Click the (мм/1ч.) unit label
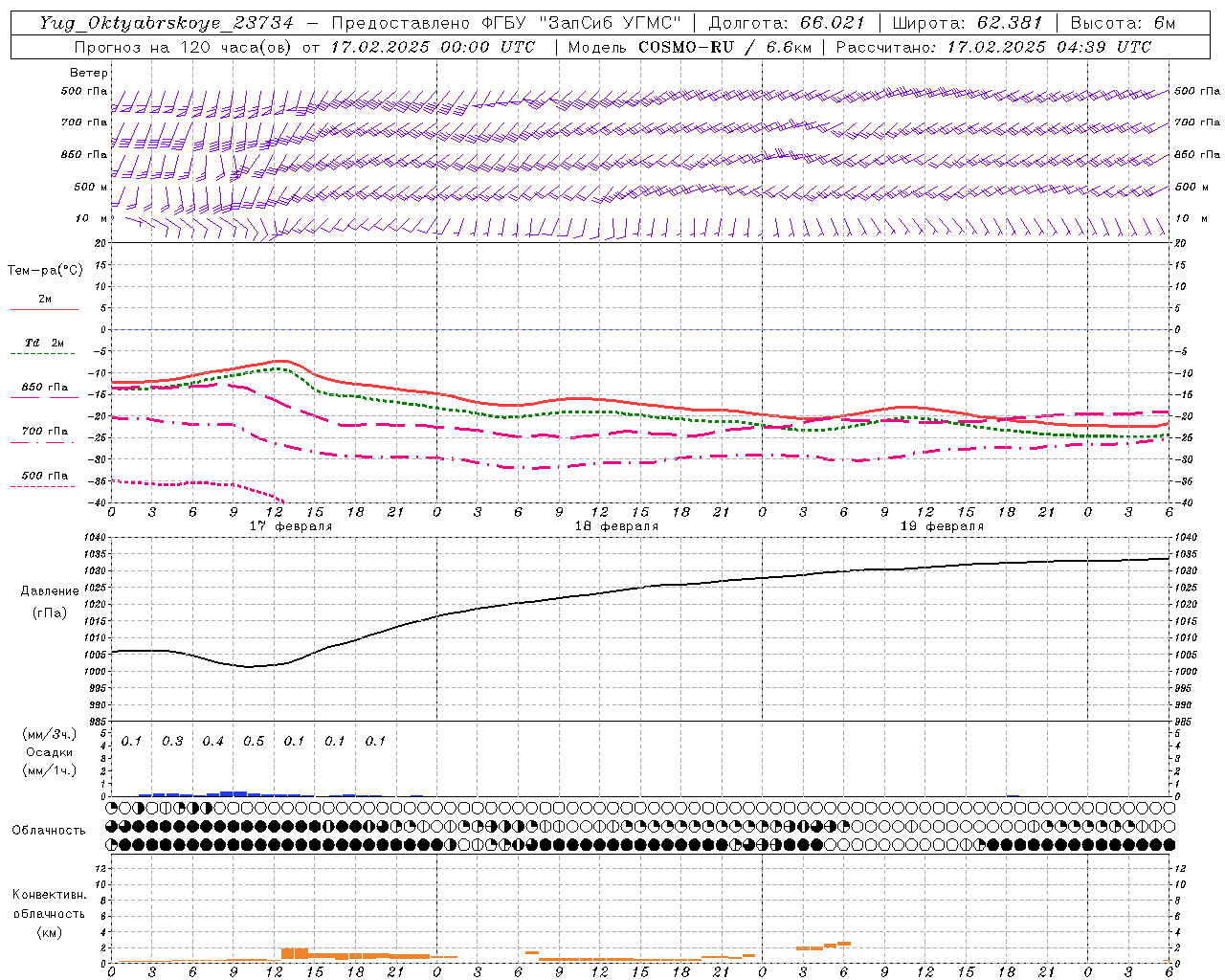Screen dimensions: 1225x980 (x=50, y=770)
